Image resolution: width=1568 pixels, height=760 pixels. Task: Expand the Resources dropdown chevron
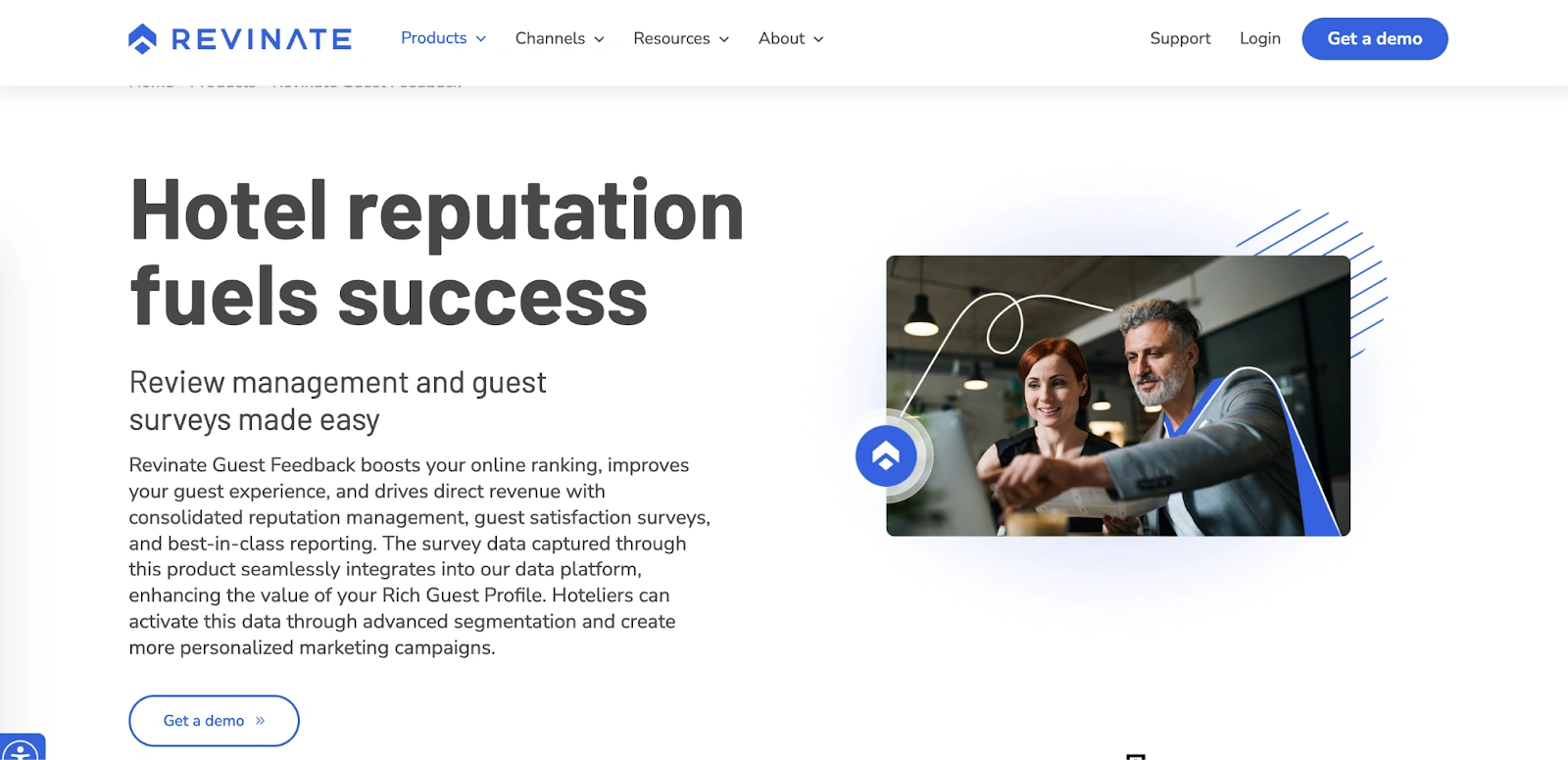point(724,39)
